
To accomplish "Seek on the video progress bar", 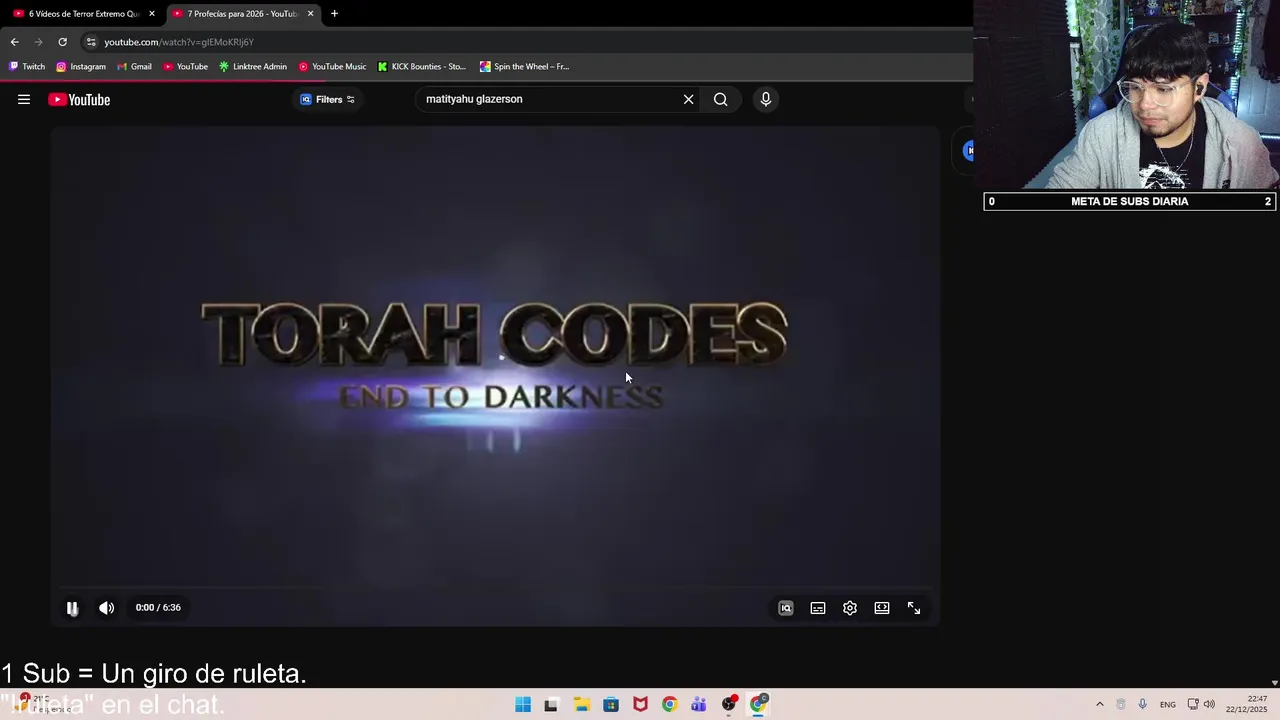I will [495, 588].
